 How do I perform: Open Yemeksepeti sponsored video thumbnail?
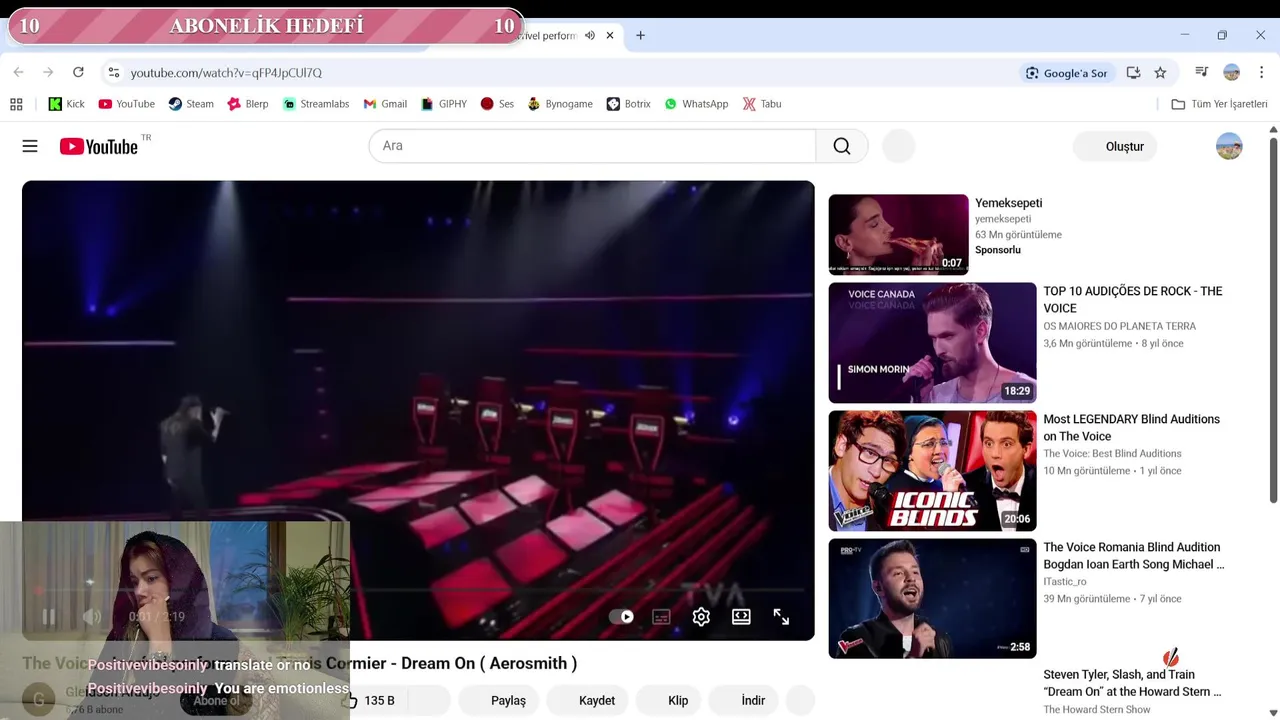click(898, 234)
